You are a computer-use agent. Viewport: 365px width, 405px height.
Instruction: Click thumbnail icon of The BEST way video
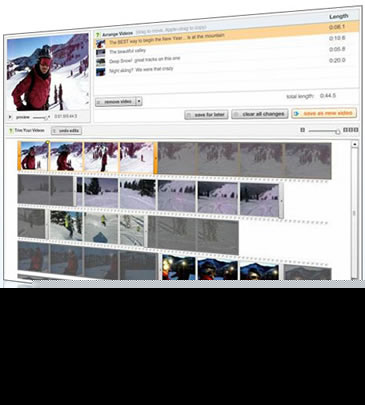click(101, 43)
